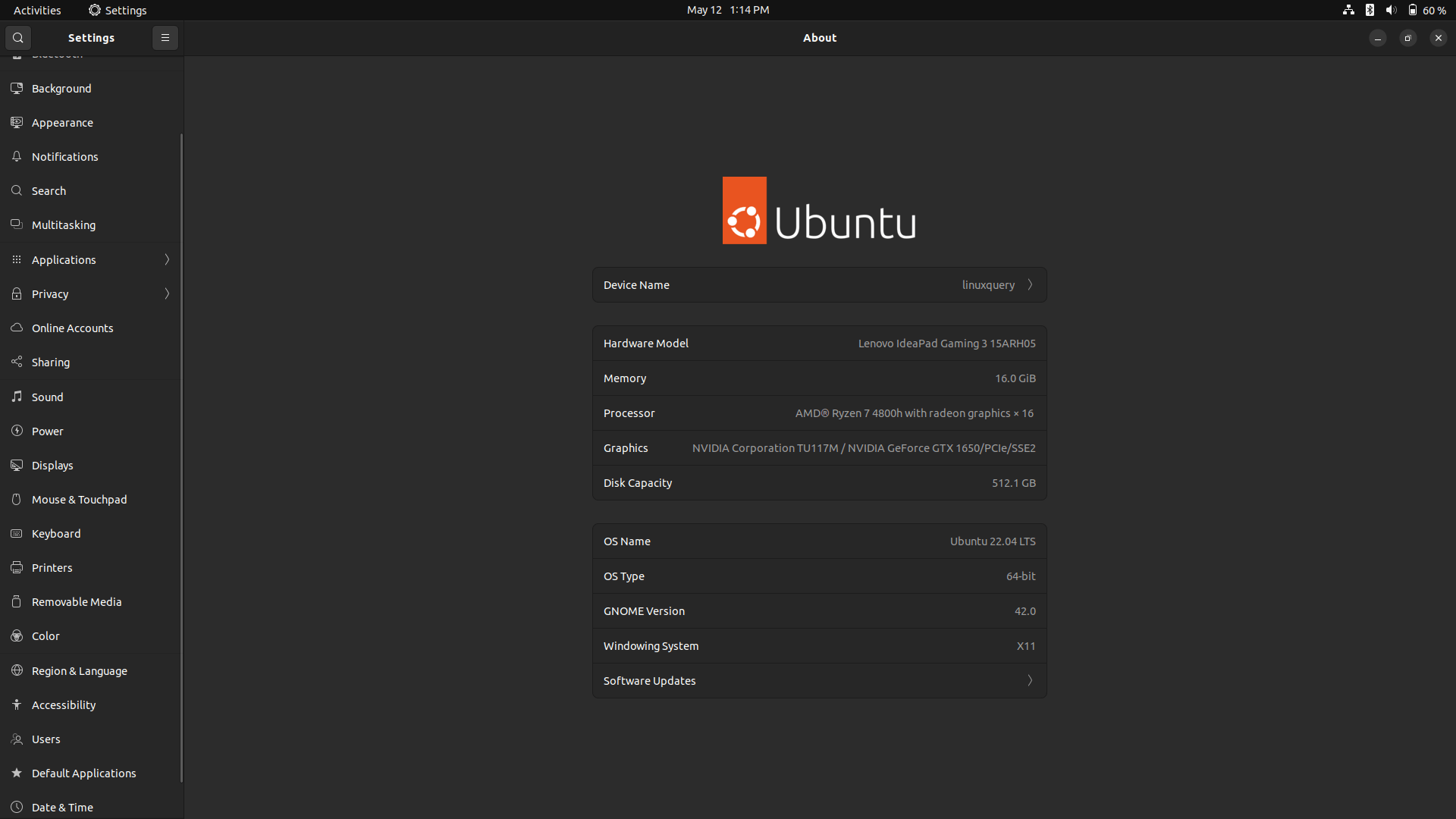
Task: Click the search magnifier icon in Settings header
Action: tap(18, 38)
